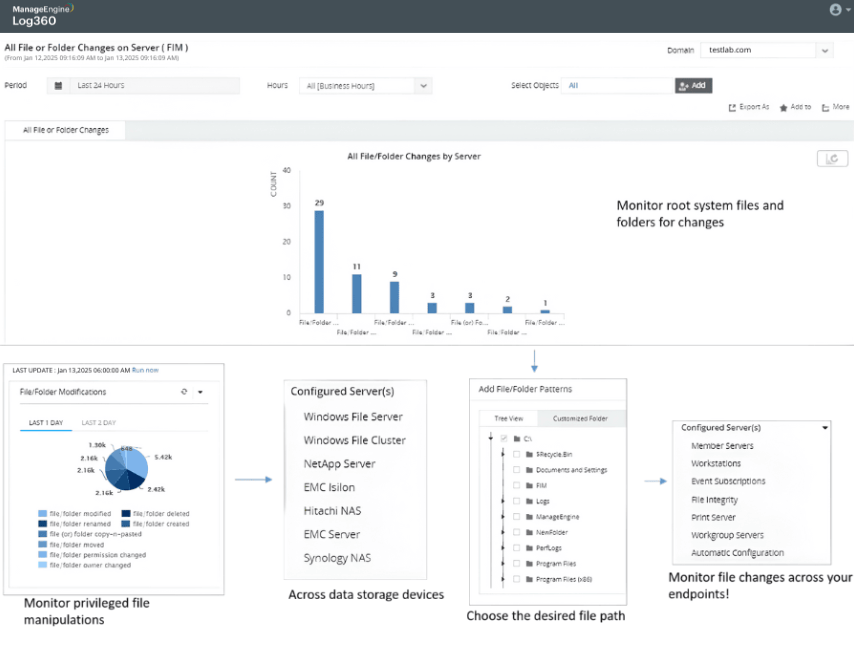The height and width of the screenshot is (656, 854).
Task: Click the calendar icon beside Period
Action: (x=58, y=86)
